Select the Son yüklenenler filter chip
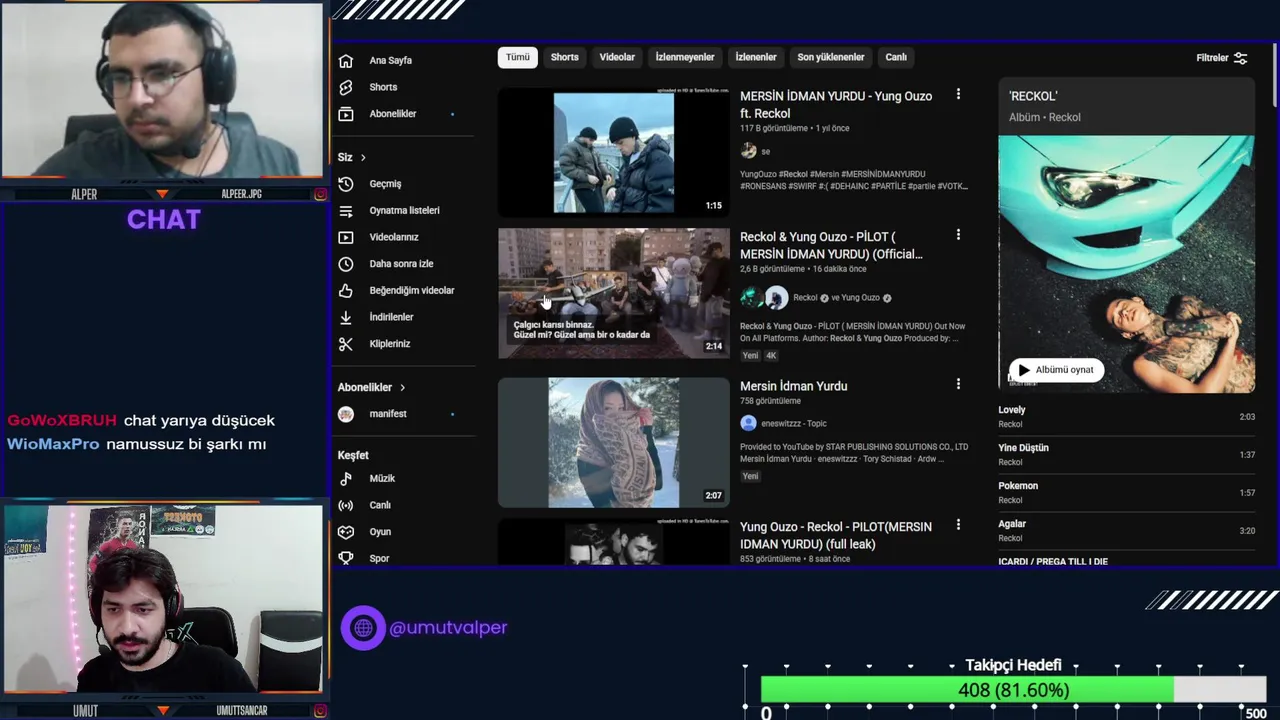This screenshot has height=720, width=1280. point(831,58)
